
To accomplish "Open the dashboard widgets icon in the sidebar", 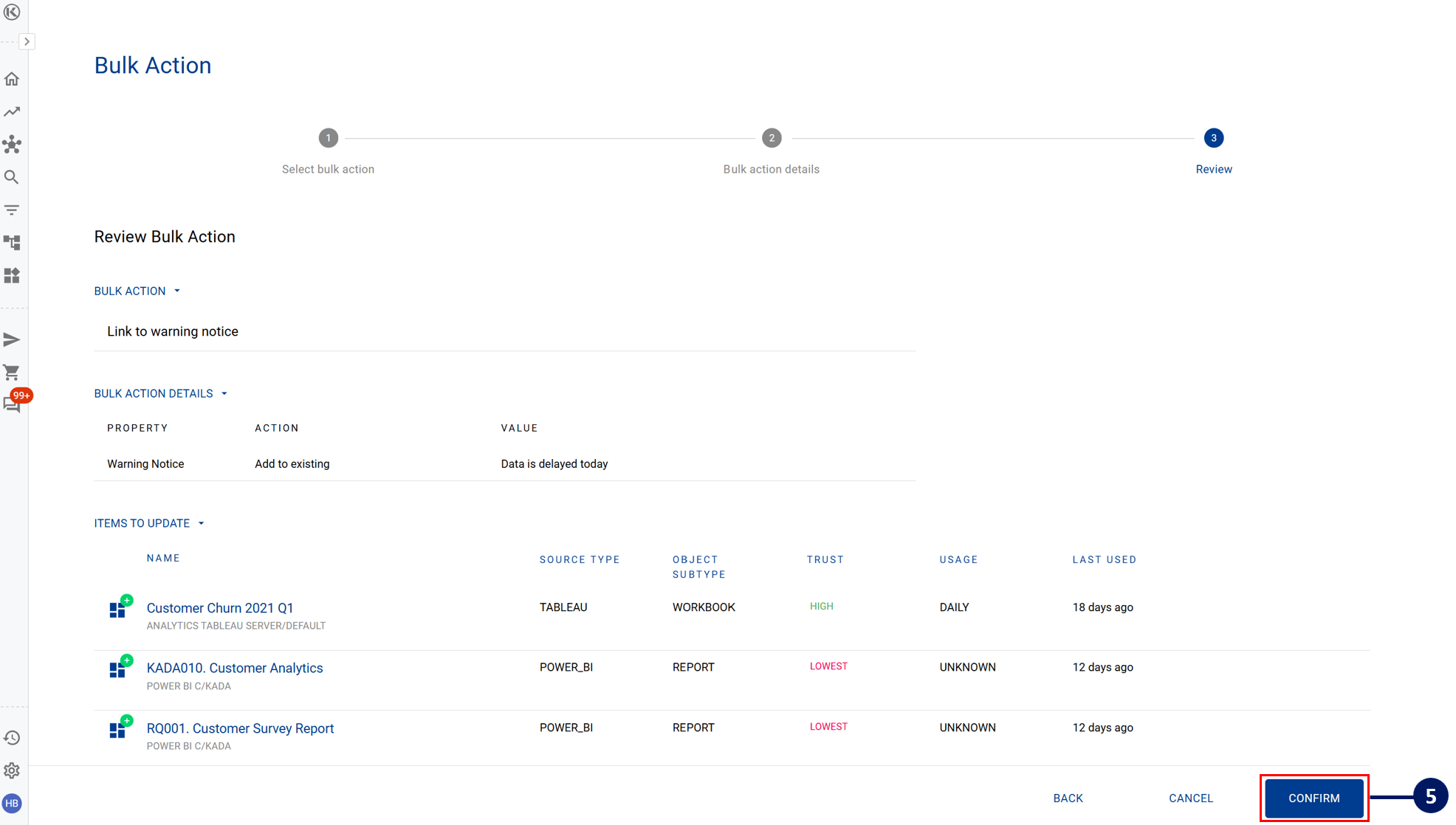I will [12, 276].
